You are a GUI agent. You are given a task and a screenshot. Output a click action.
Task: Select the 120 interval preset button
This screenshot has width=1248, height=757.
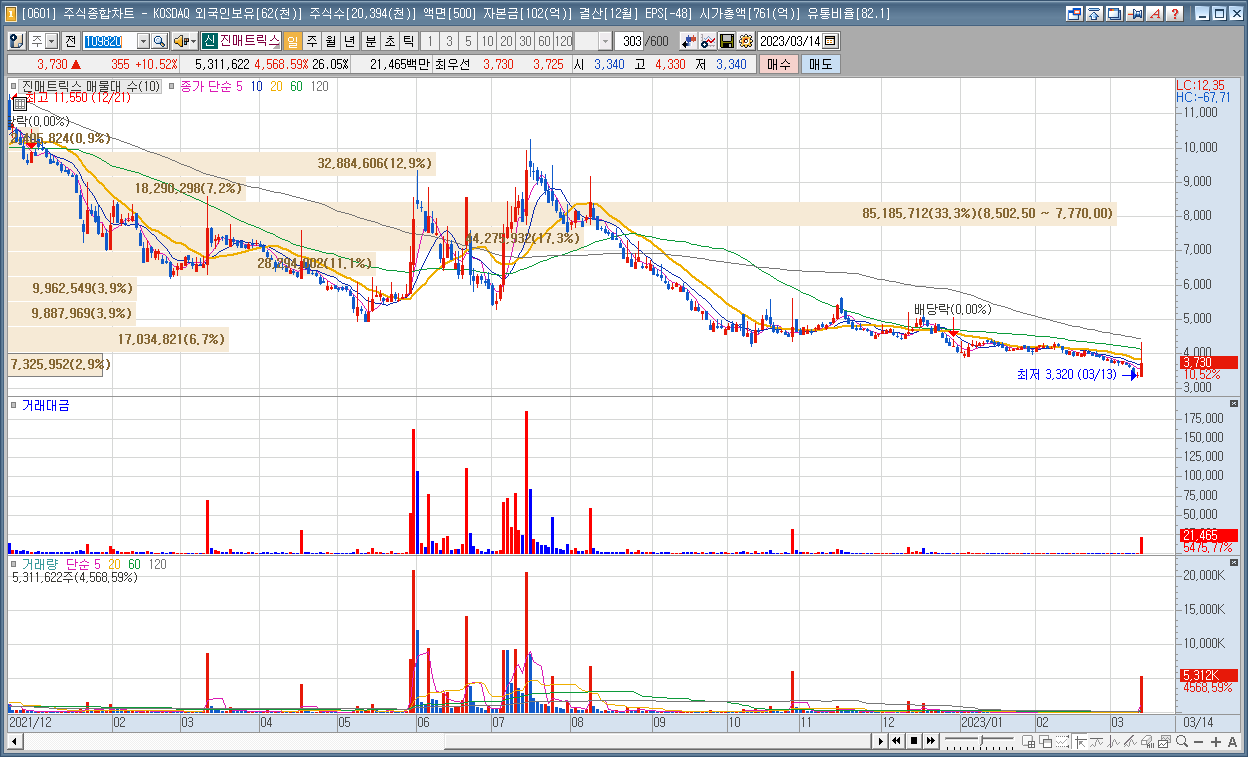pos(563,41)
